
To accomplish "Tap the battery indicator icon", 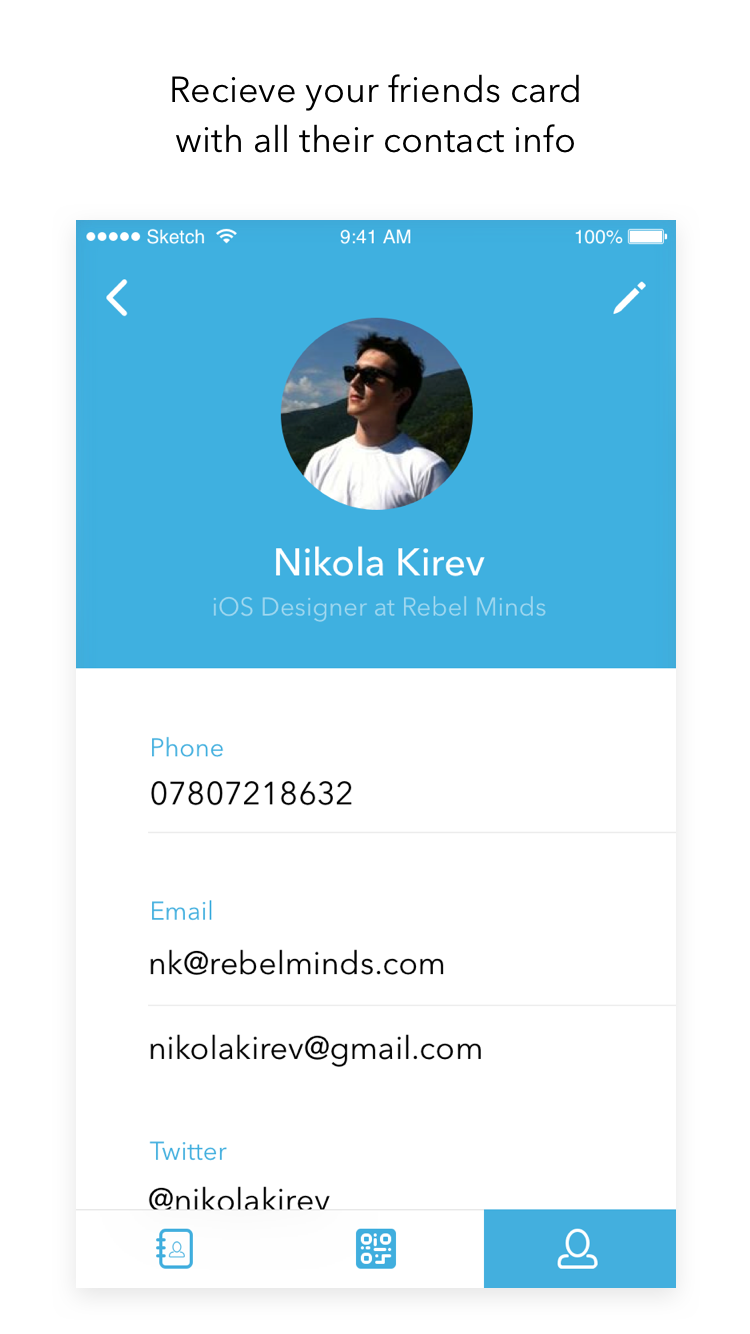I will pos(647,237).
